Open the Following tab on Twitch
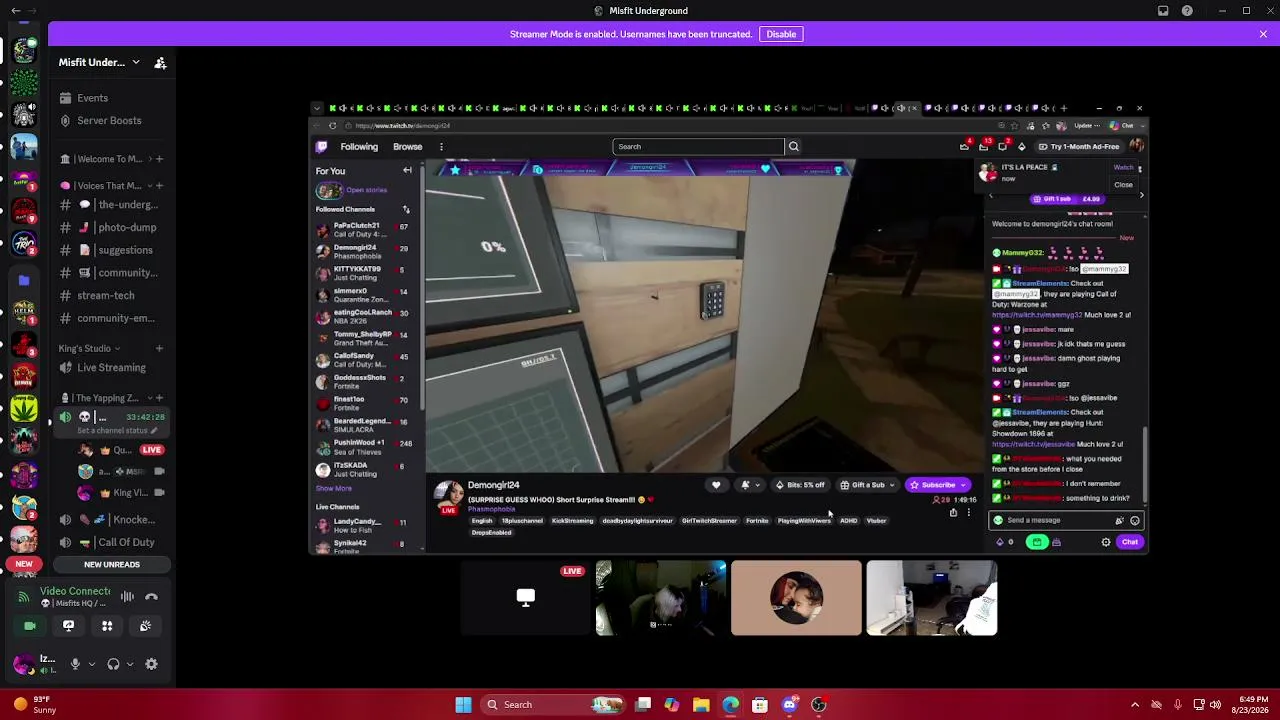The width and height of the screenshot is (1280, 720). (359, 147)
